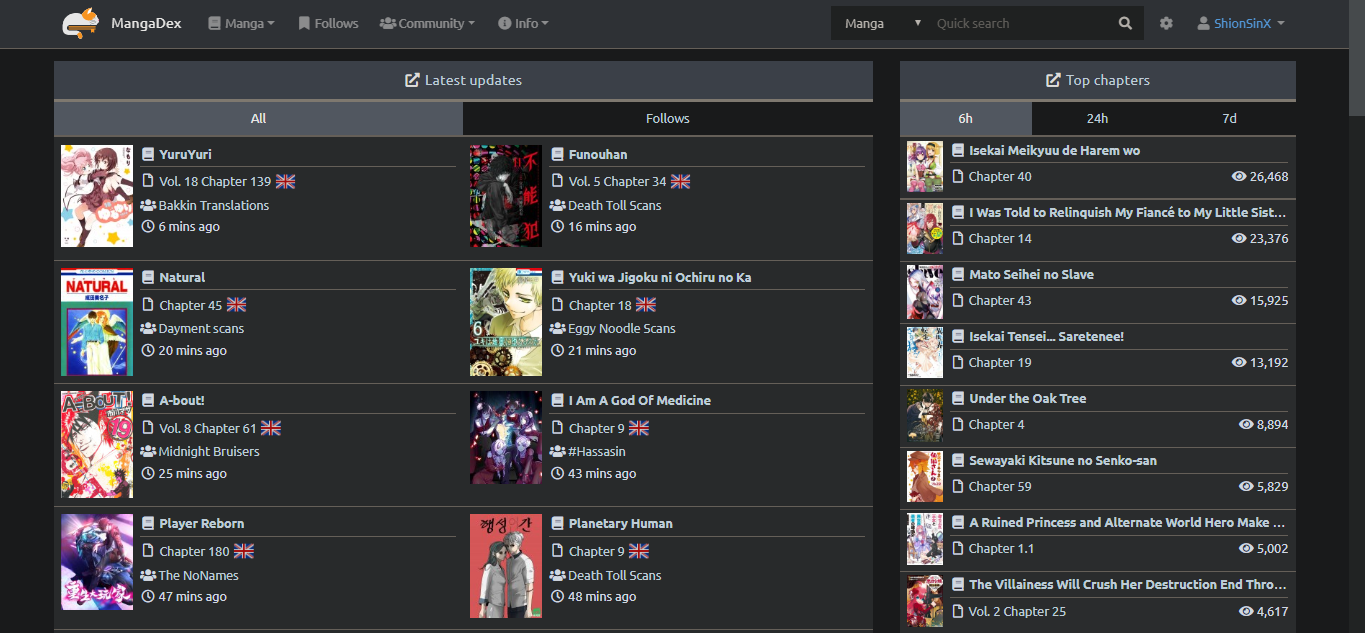Open the Planetary Human cover thumbnail
This screenshot has width=1365, height=633.
pos(506,566)
